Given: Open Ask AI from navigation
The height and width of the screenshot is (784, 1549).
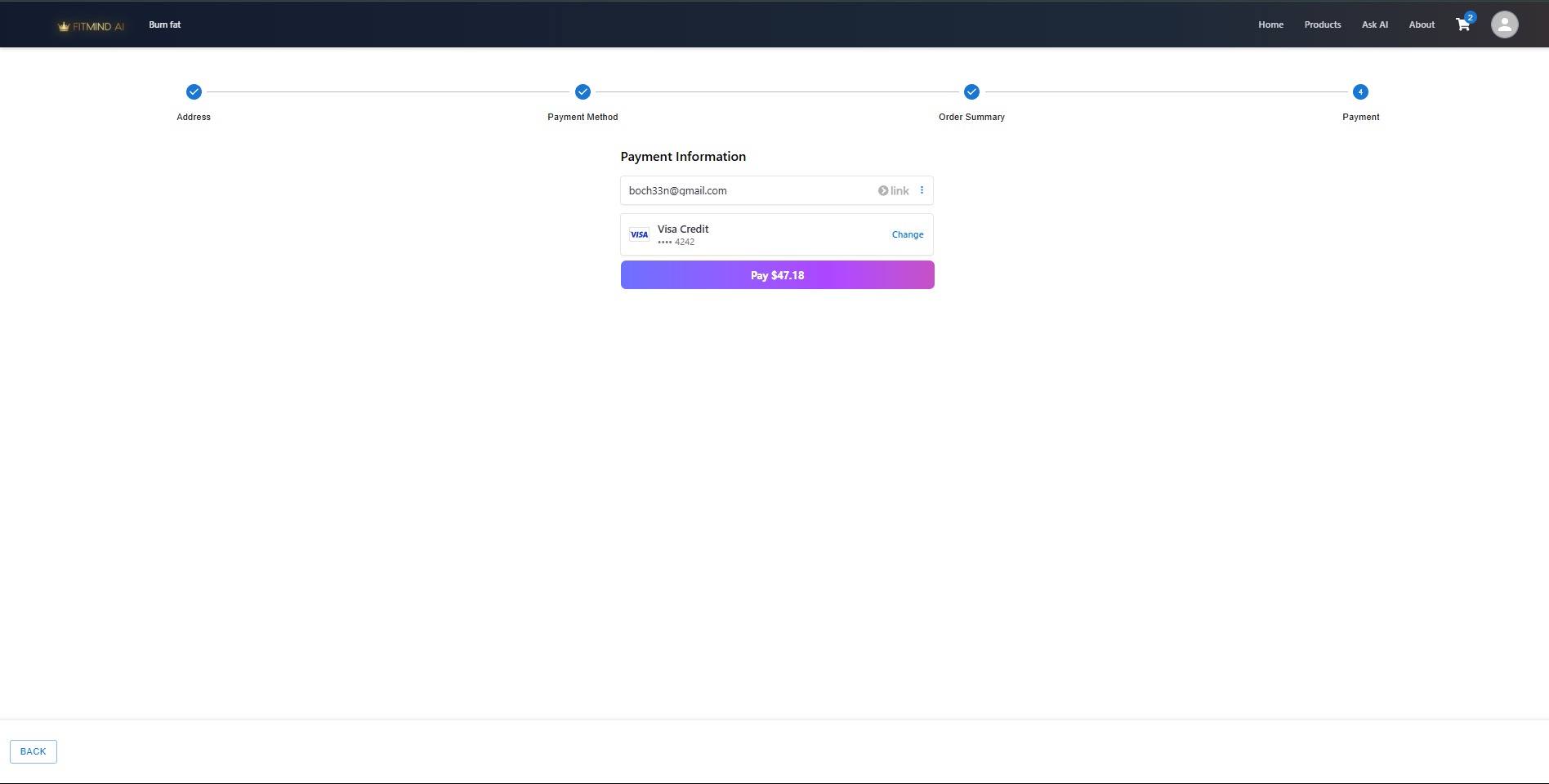Looking at the screenshot, I should 1375,24.
